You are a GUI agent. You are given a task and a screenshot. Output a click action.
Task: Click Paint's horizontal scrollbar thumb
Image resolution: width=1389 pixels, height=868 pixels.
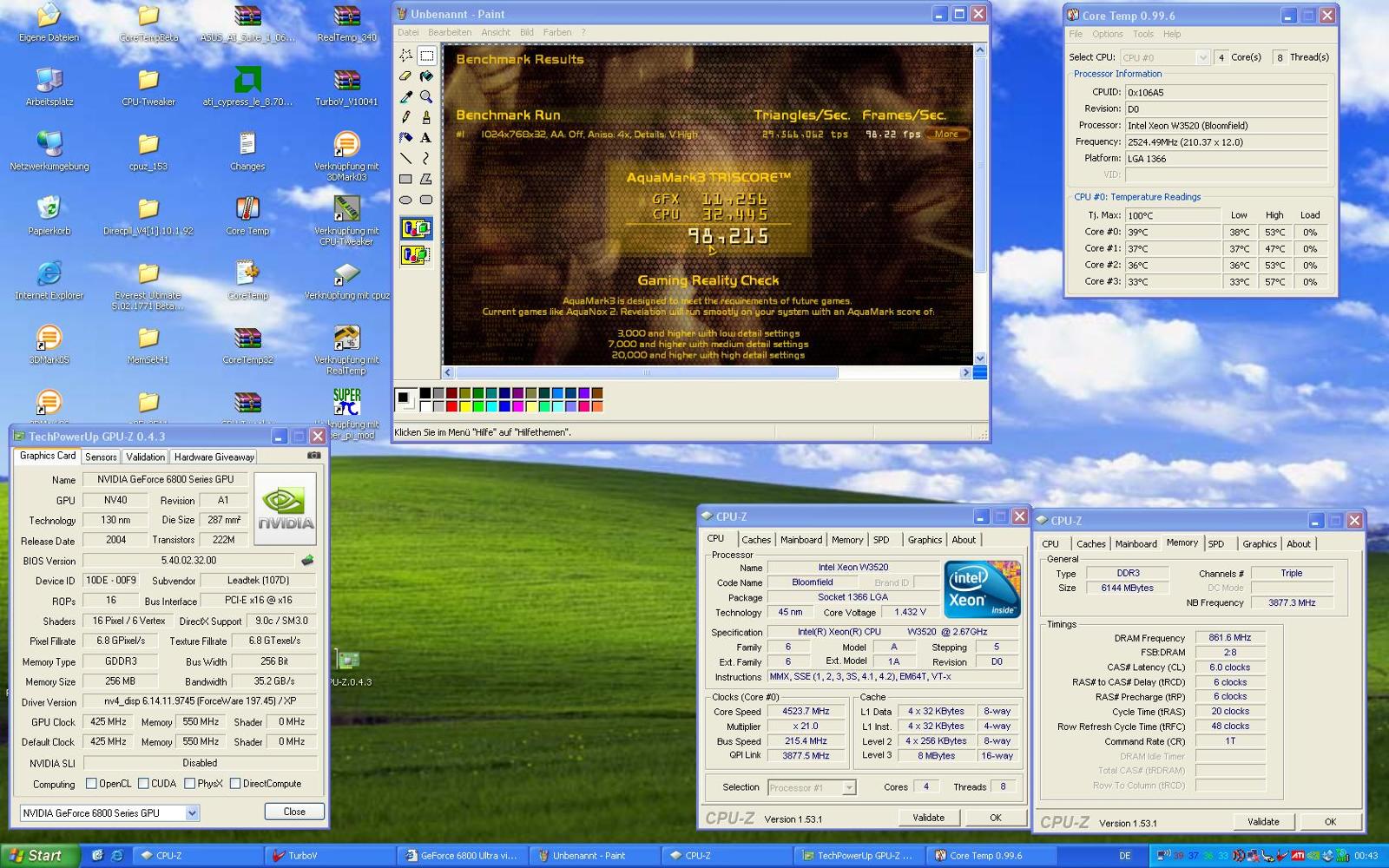(646, 372)
